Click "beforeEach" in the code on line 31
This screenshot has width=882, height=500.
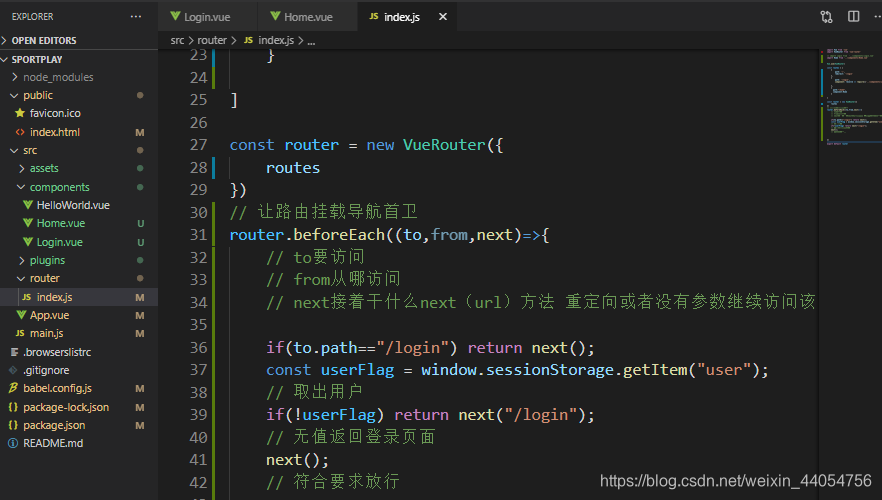[x=339, y=235]
